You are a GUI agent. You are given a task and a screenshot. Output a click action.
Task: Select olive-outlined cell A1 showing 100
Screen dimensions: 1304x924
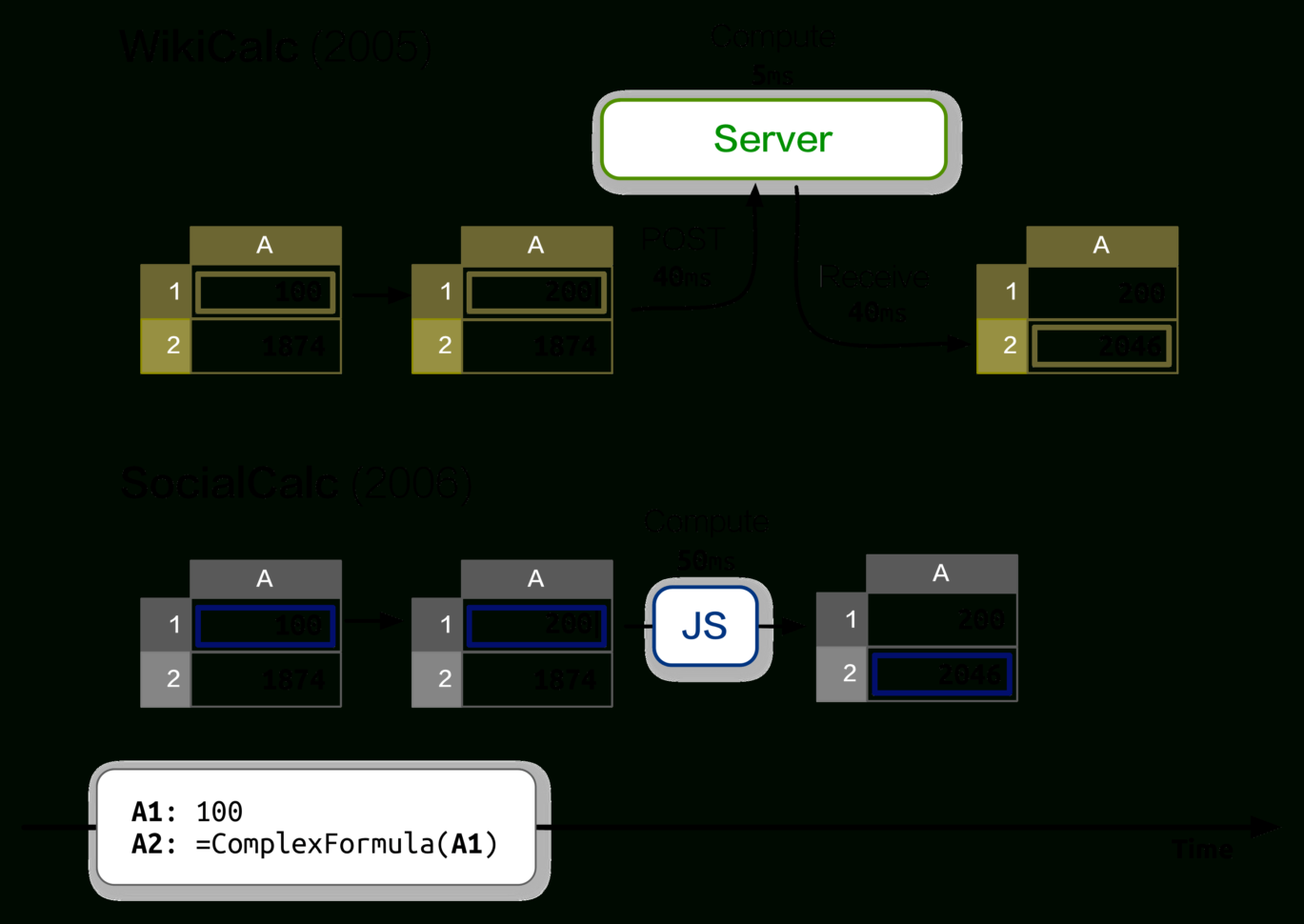pyautogui.click(x=265, y=292)
